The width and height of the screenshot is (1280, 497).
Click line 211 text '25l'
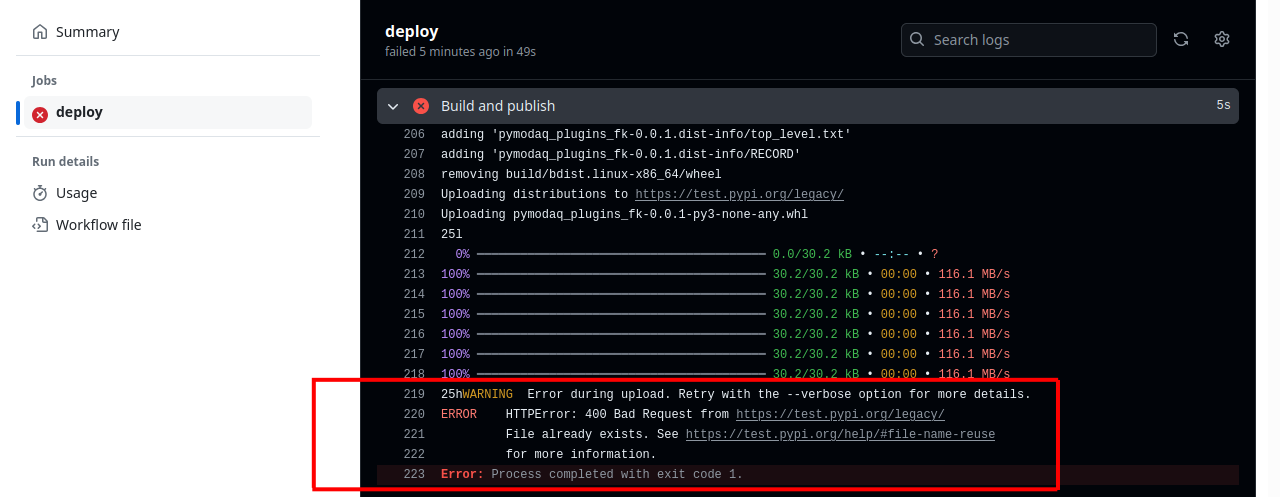coord(452,234)
